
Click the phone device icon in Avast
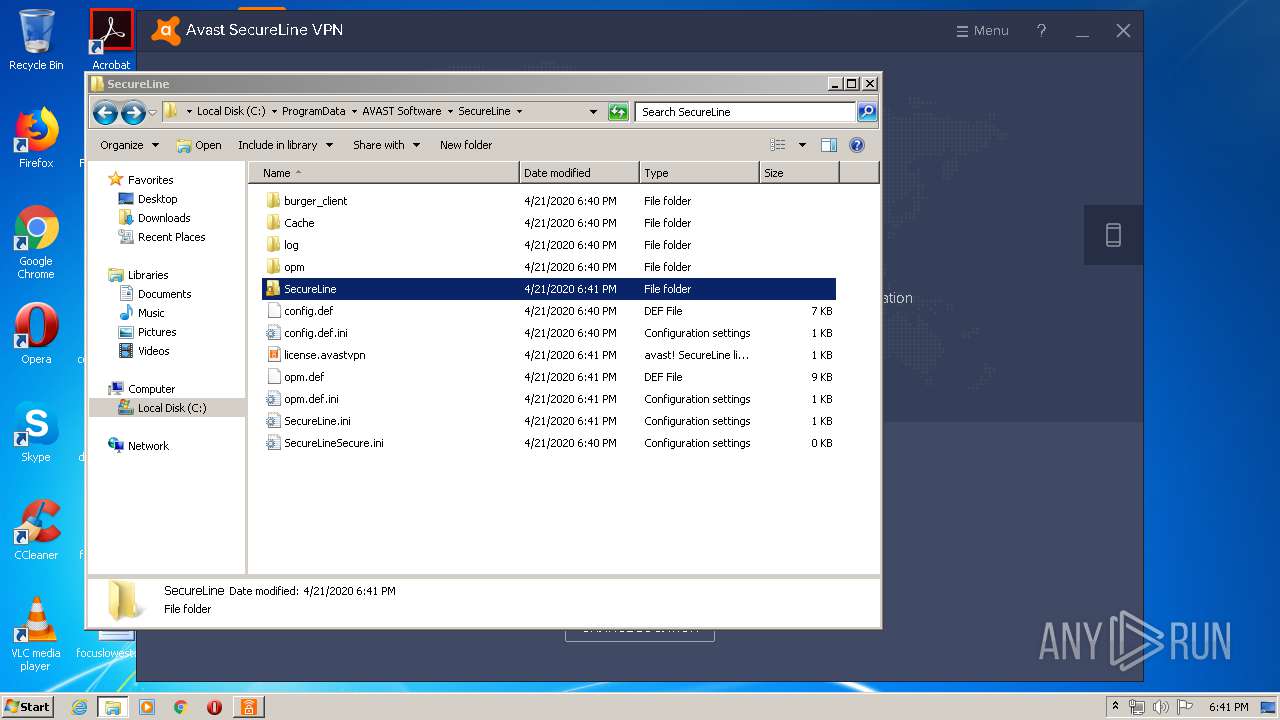(1113, 235)
